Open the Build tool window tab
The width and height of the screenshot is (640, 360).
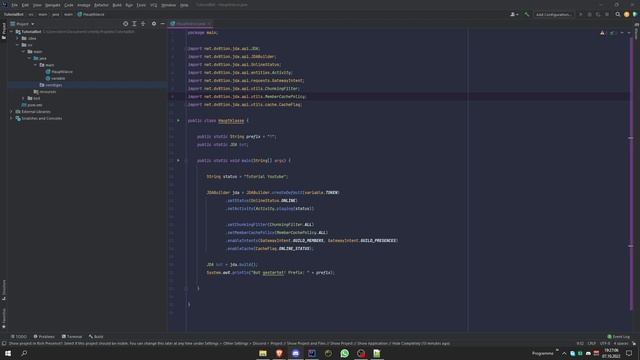pos(96,337)
